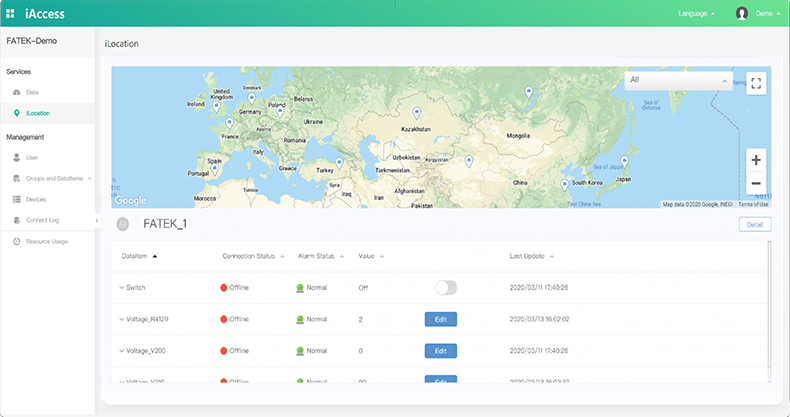Click the map pin over Japan
Screen dimensions: 790x417
[625, 161]
